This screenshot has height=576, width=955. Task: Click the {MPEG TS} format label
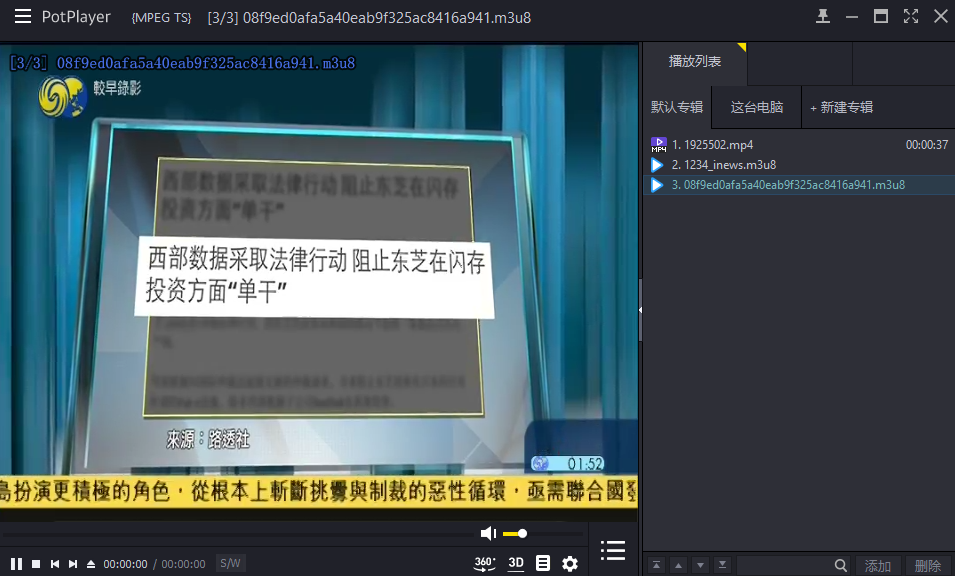point(161,18)
